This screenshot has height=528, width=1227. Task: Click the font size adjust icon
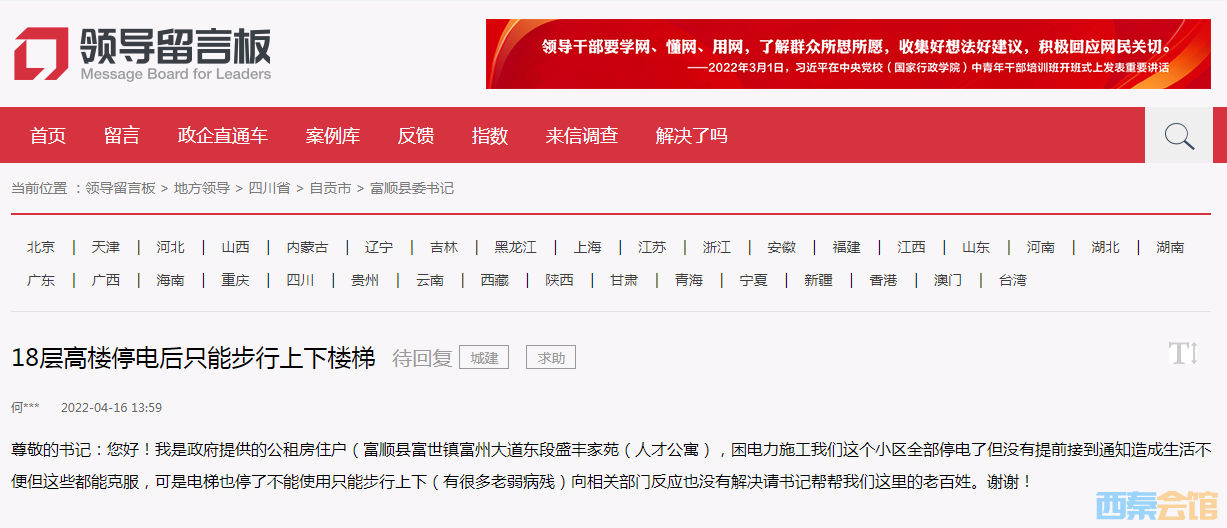pyautogui.click(x=1183, y=354)
